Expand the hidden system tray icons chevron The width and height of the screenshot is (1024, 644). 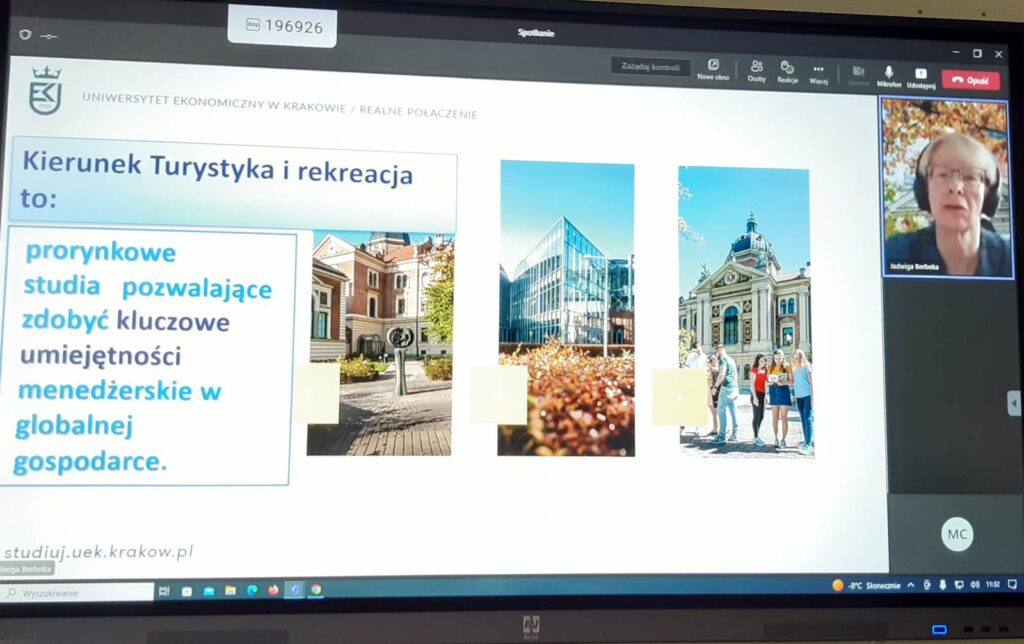click(x=911, y=585)
